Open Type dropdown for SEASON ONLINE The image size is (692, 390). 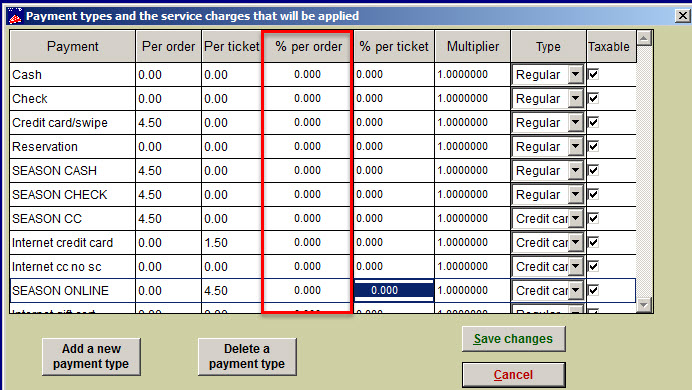click(x=575, y=291)
